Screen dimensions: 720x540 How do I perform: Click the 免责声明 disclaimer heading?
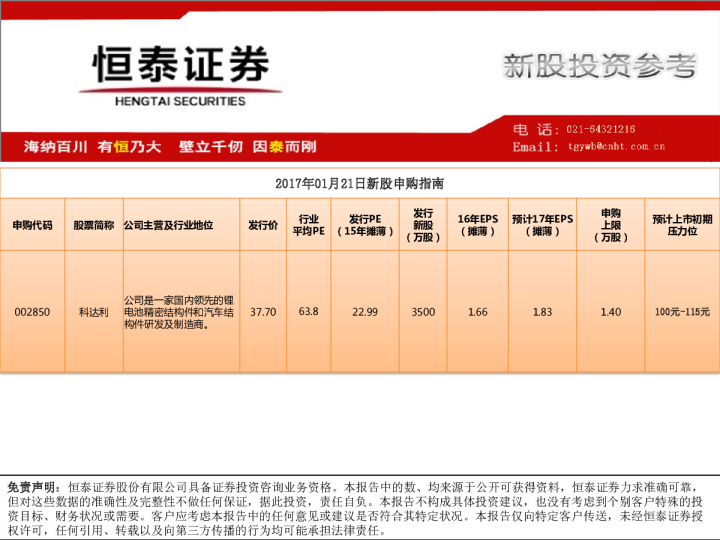click(x=34, y=485)
